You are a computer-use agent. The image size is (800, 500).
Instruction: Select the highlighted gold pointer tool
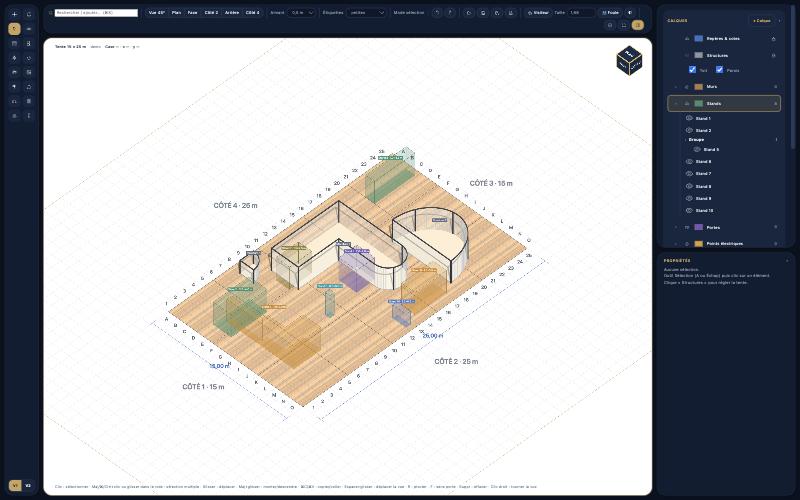14,29
